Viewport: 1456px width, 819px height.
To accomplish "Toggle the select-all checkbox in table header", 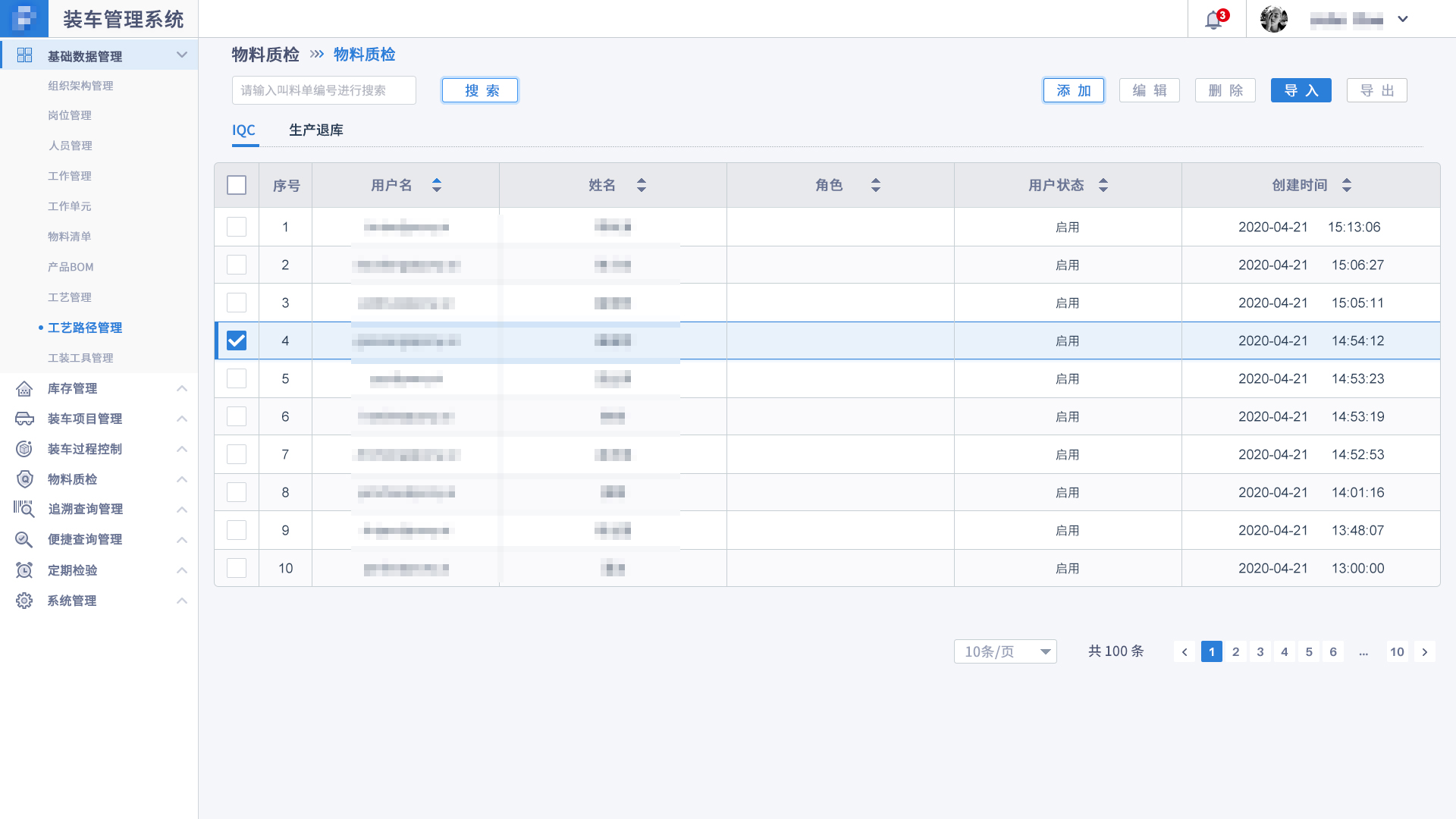I will [x=236, y=184].
